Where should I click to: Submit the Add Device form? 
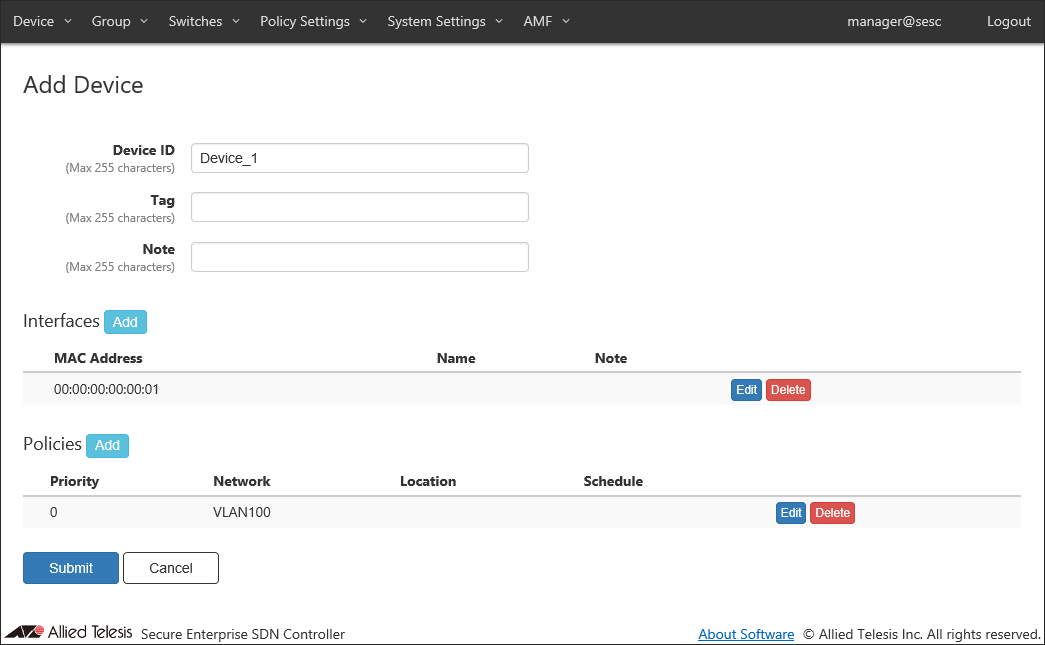click(71, 568)
